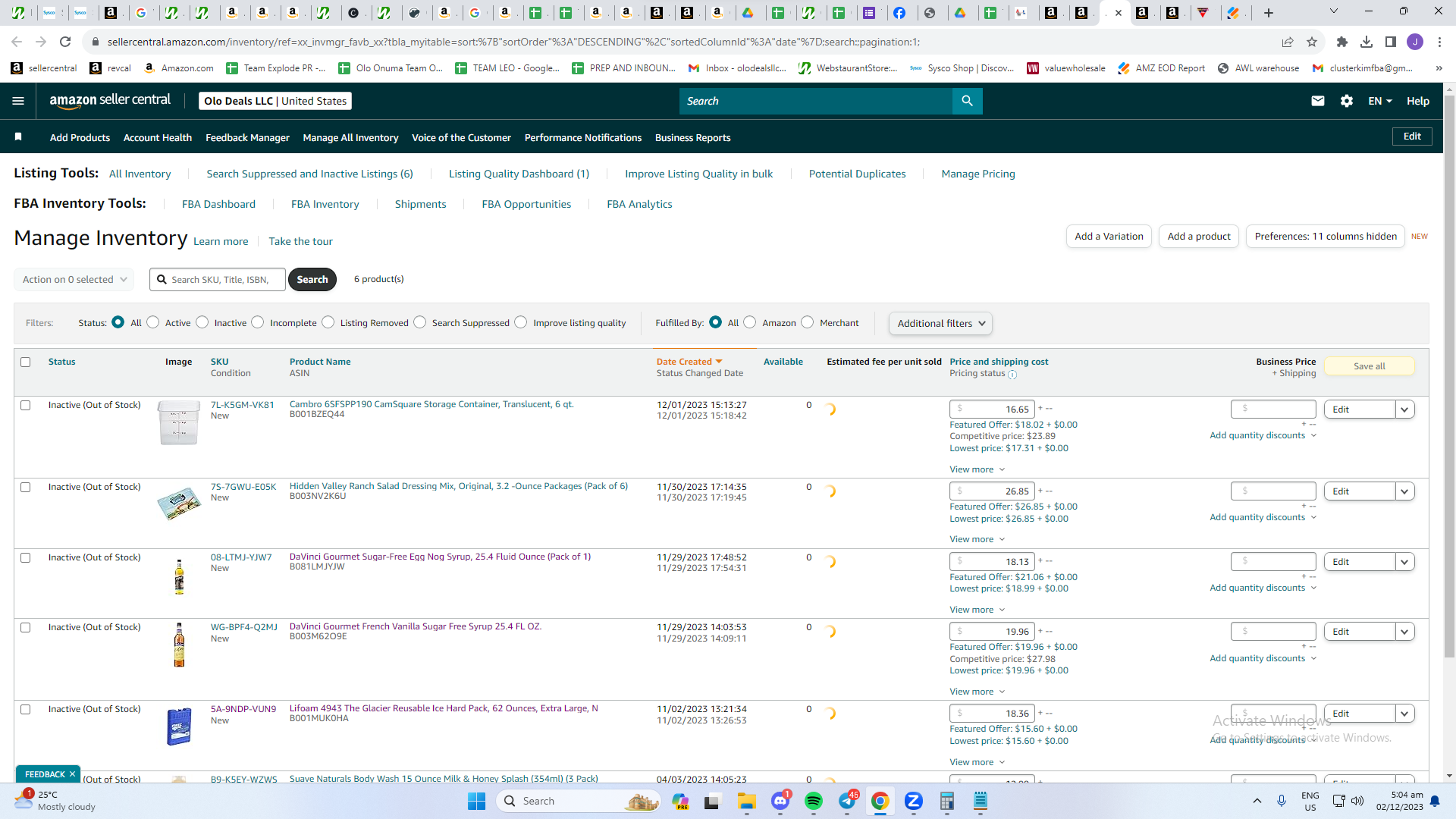The image size is (1456, 819).
Task: Click the price field showing 16.65
Action: 992,409
